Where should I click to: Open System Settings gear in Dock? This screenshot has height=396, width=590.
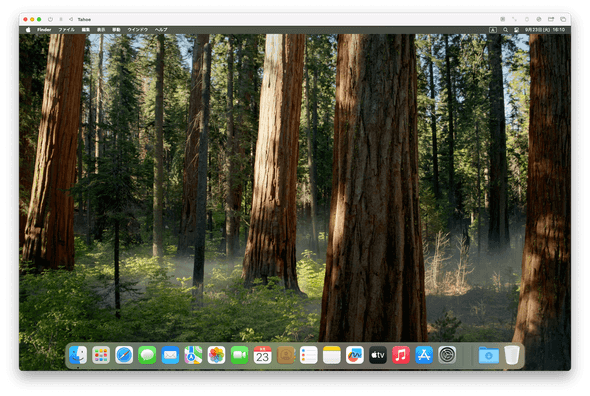pyautogui.click(x=447, y=355)
